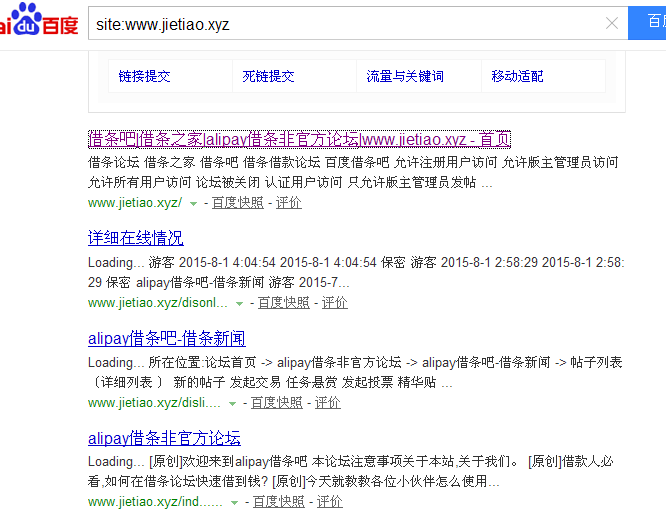666x532 pixels.
Task: Open the 链接提交 tool link
Action: point(144,76)
